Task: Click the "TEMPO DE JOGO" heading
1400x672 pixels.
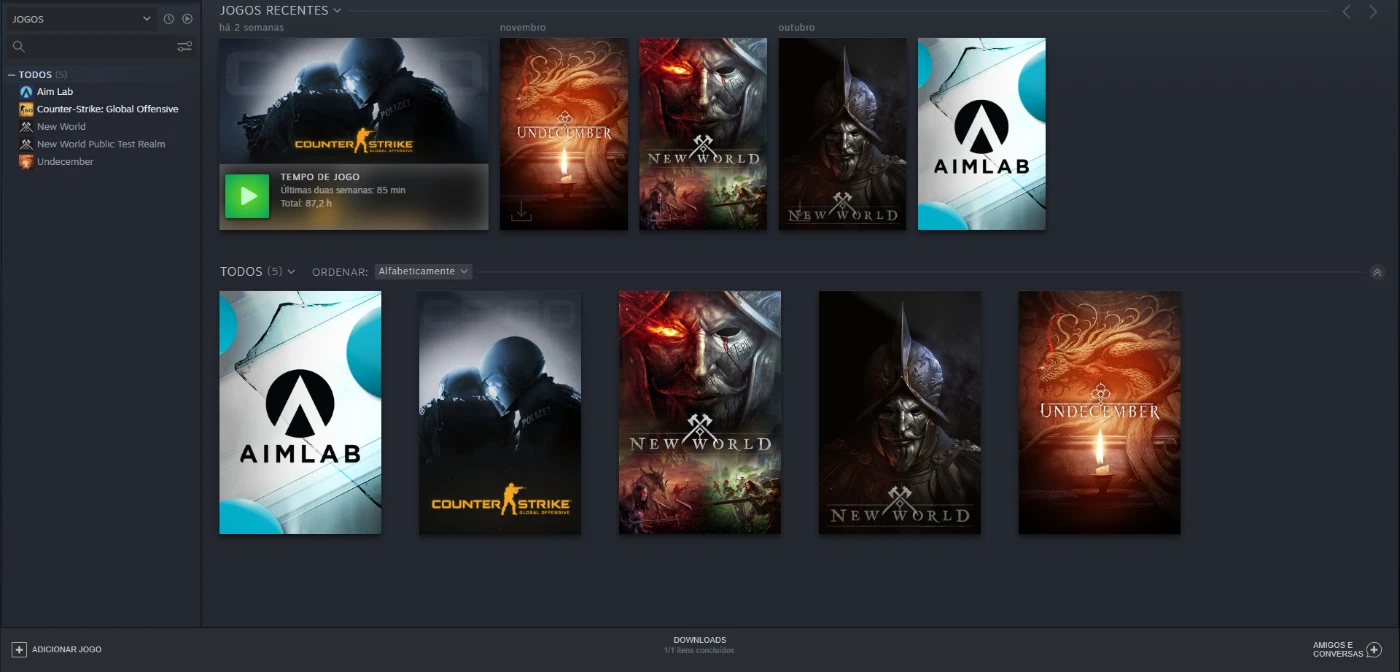Action: (320, 177)
